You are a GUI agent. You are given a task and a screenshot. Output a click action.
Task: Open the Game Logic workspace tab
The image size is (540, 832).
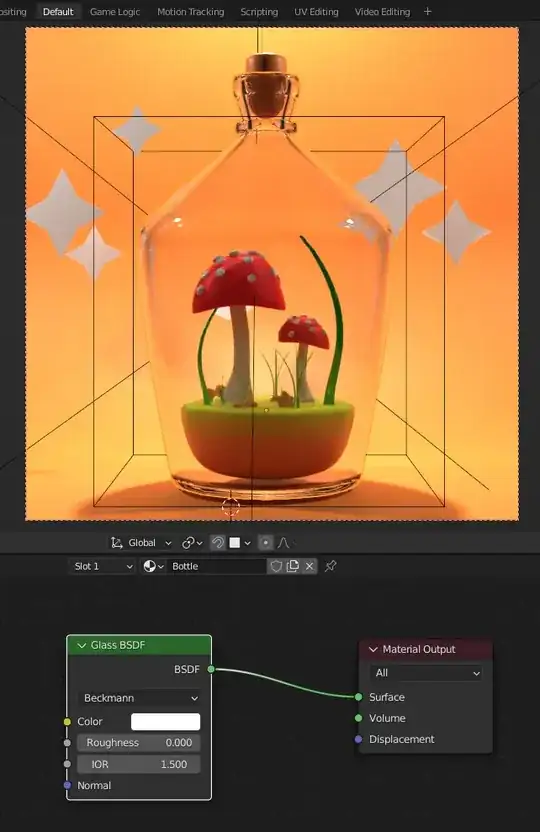[x=115, y=12]
